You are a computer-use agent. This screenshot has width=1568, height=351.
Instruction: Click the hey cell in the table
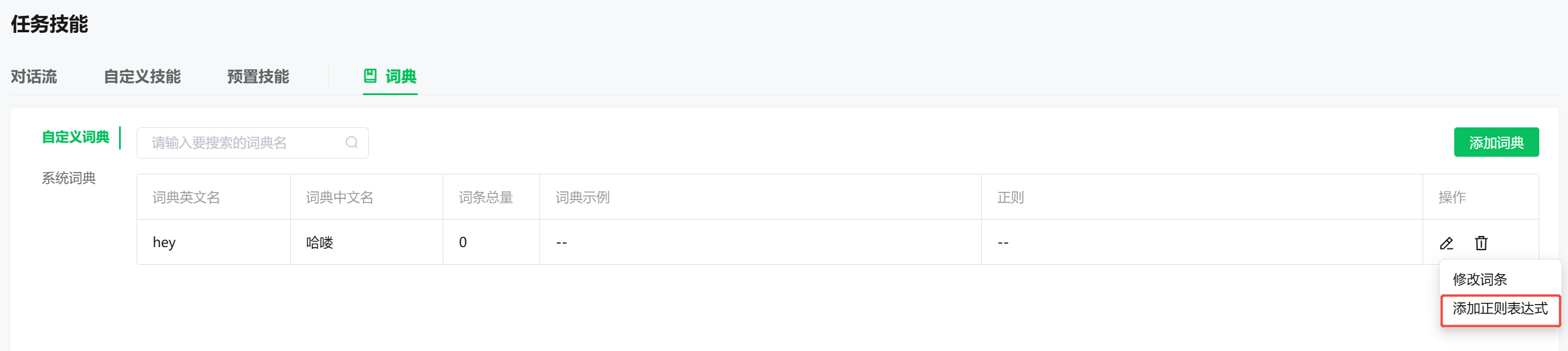pyautogui.click(x=164, y=242)
